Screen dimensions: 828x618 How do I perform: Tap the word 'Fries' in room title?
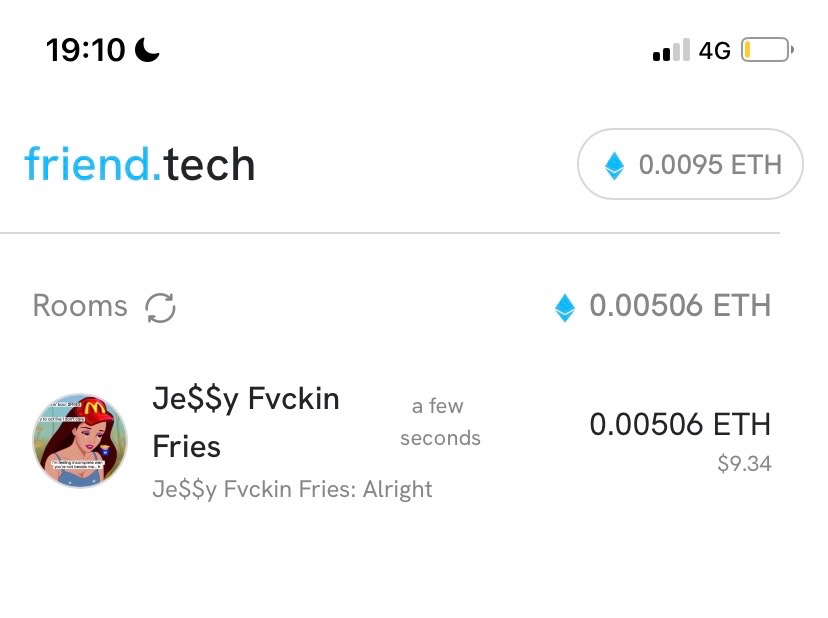[186, 447]
